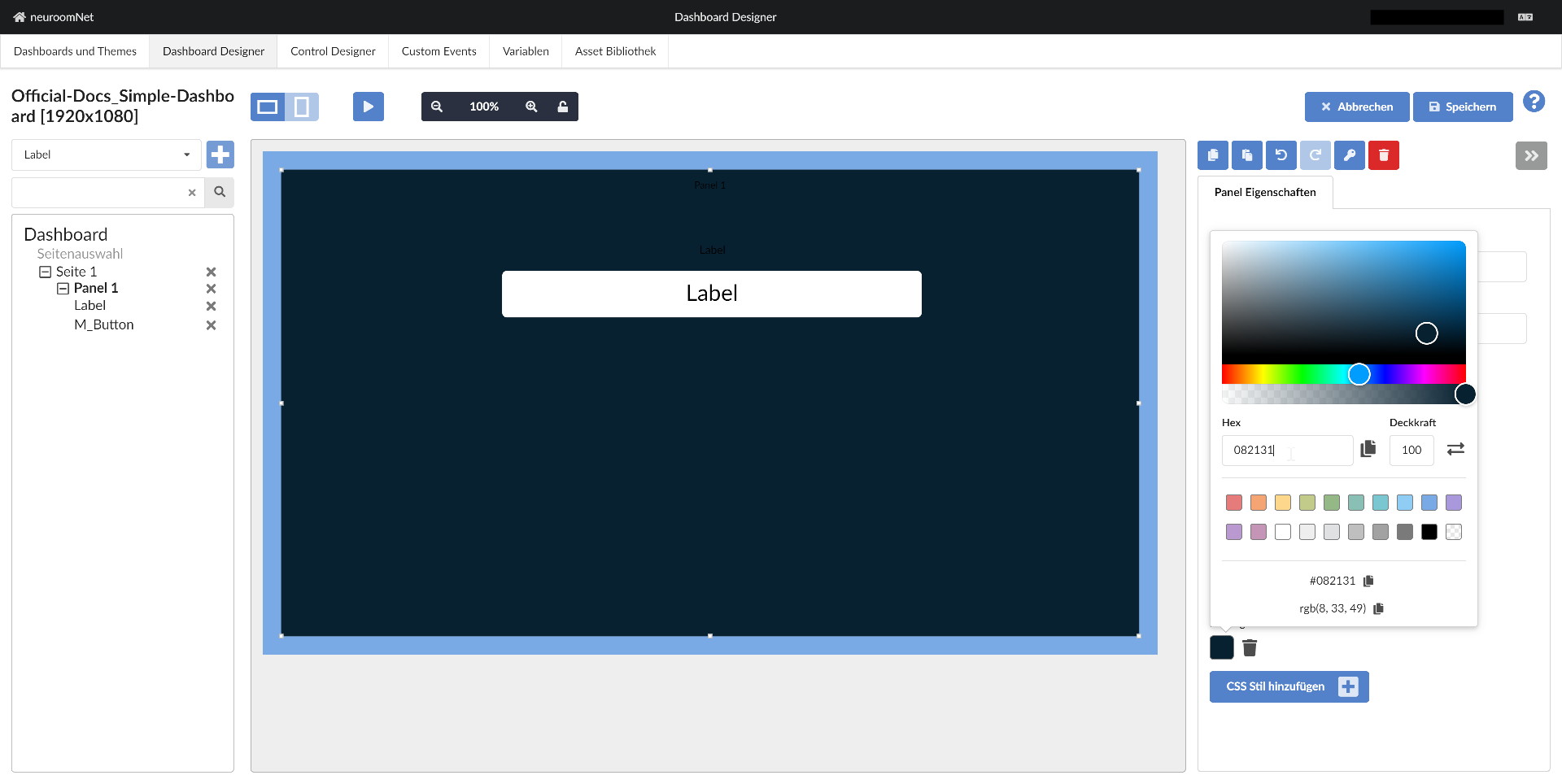Viewport: 1562px width, 784px height.
Task: Copy the selected panel element
Action: click(x=1212, y=155)
